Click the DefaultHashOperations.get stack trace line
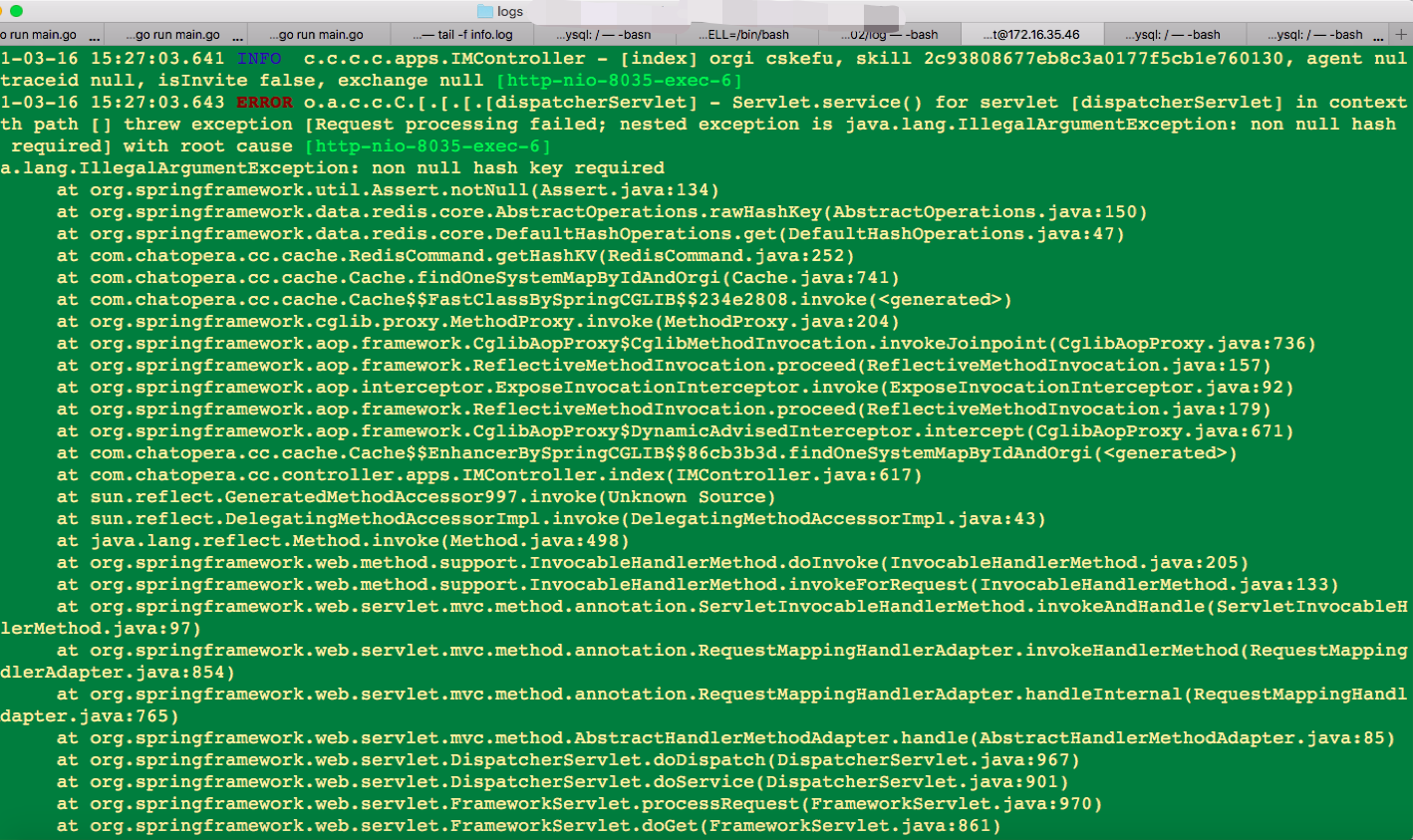This screenshot has width=1413, height=840. tap(591, 234)
